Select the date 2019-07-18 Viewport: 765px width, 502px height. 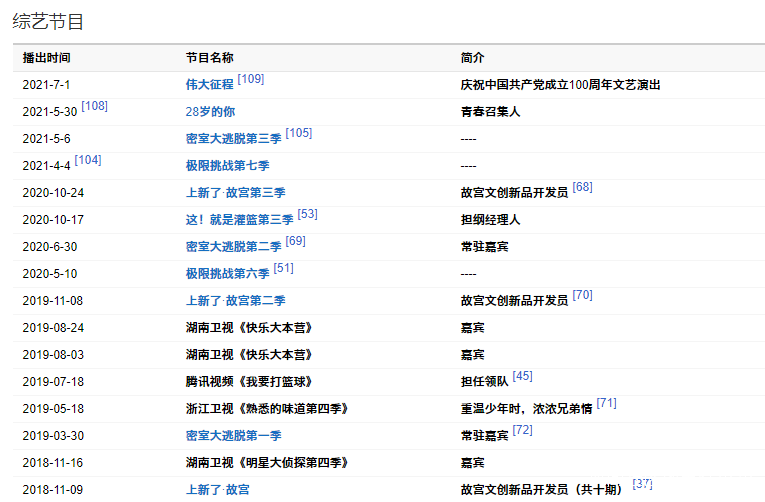(53, 382)
